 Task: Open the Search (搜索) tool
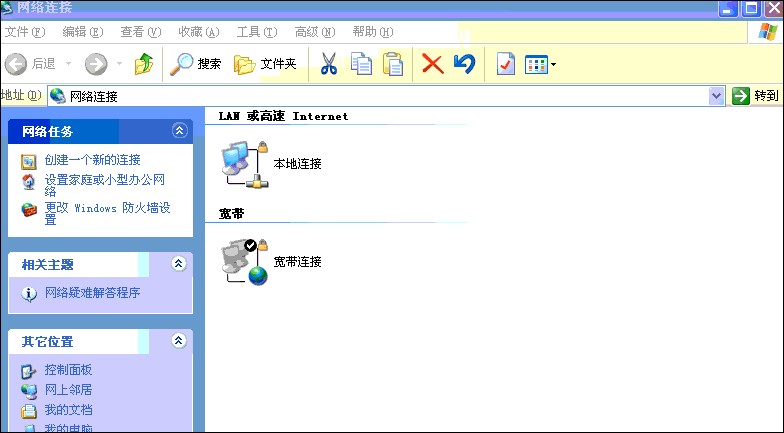point(196,64)
